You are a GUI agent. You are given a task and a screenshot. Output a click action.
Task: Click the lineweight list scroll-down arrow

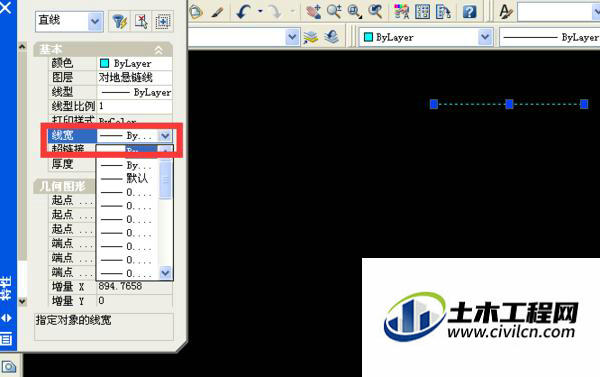click(165, 273)
